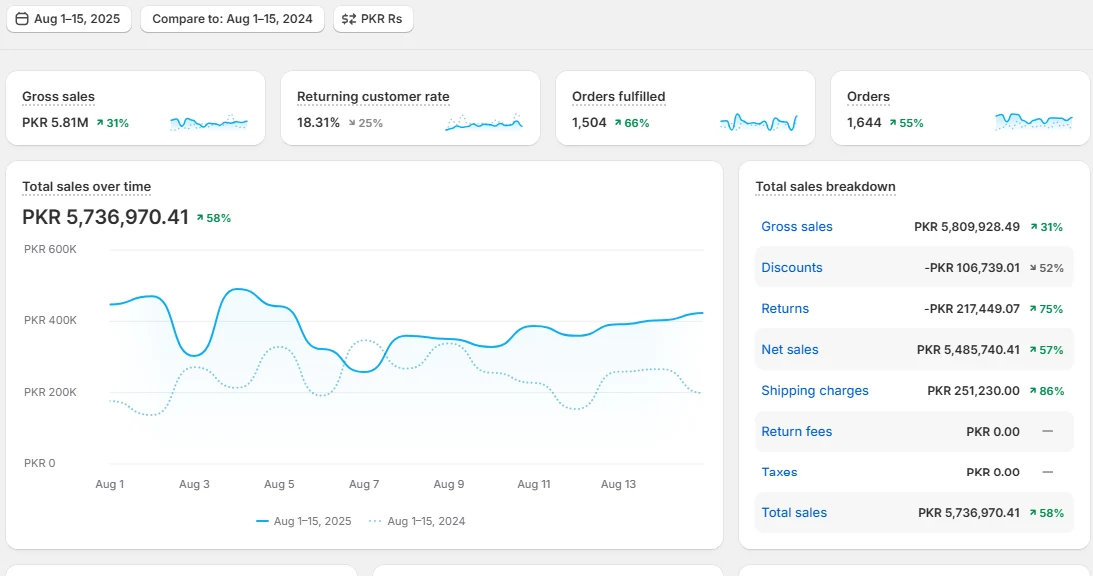Open the Gross sales metric card title

pos(59,97)
